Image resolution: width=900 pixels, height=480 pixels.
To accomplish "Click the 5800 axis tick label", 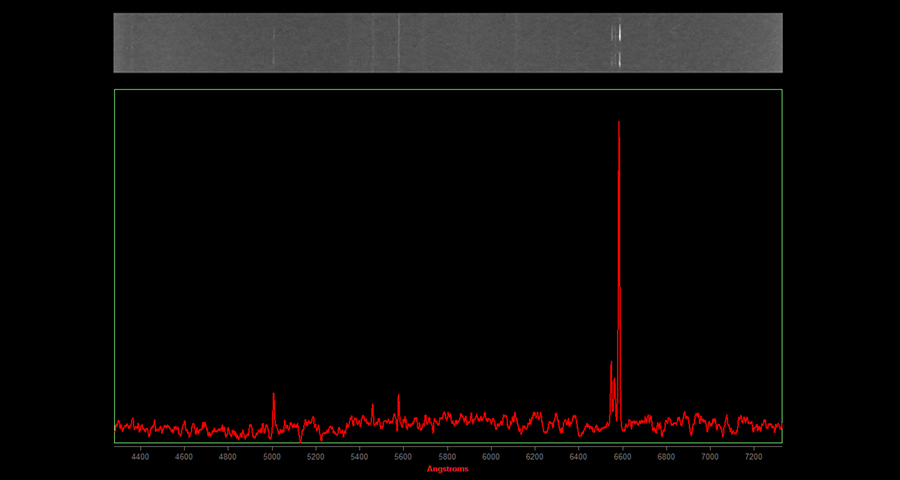I will (x=447, y=456).
